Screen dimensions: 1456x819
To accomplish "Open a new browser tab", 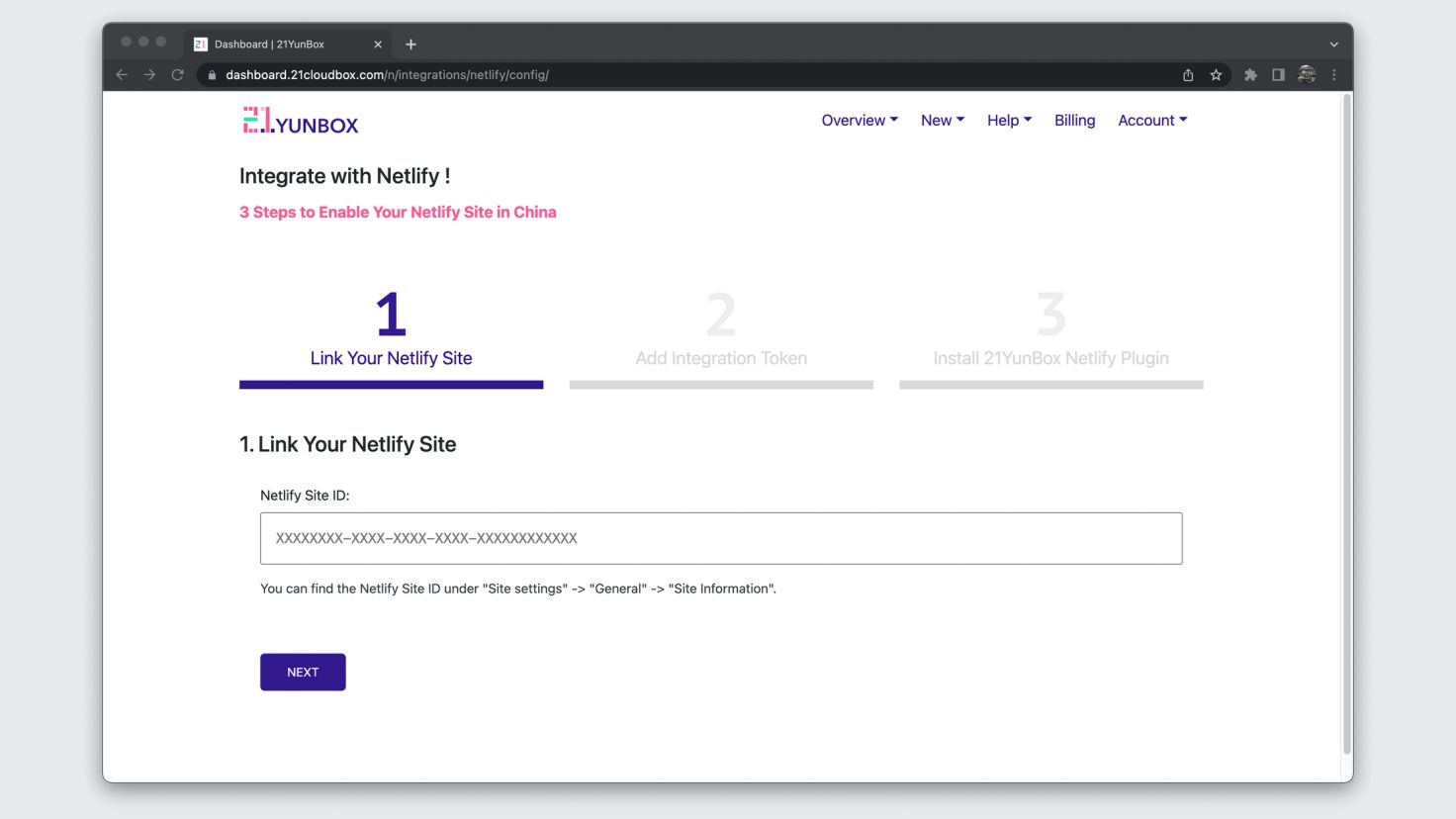I will (x=410, y=45).
